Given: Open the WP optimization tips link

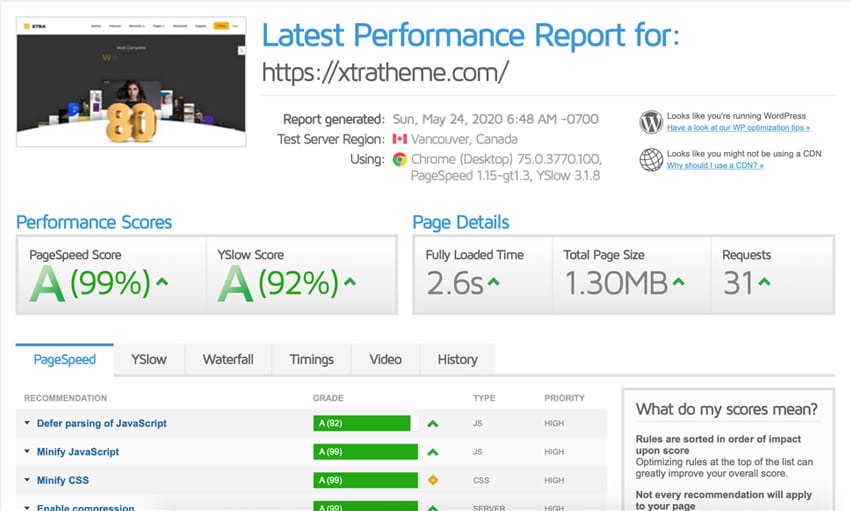Looking at the screenshot, I should tap(738, 128).
